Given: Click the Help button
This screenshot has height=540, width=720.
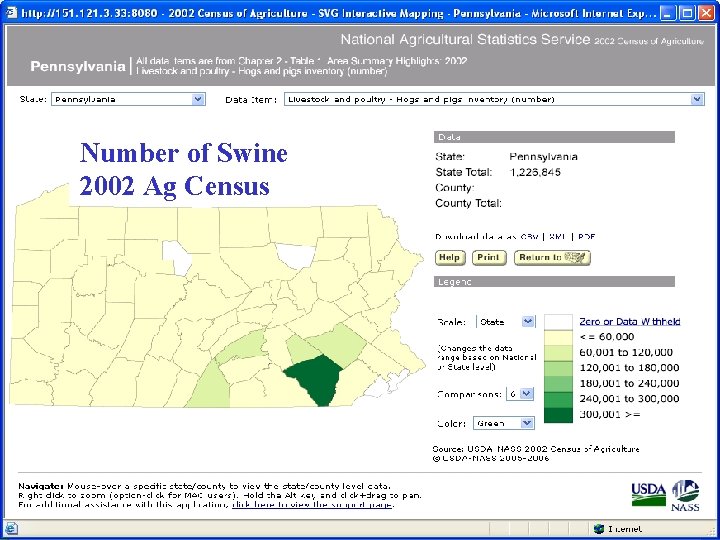Looking at the screenshot, I should 450,258.
